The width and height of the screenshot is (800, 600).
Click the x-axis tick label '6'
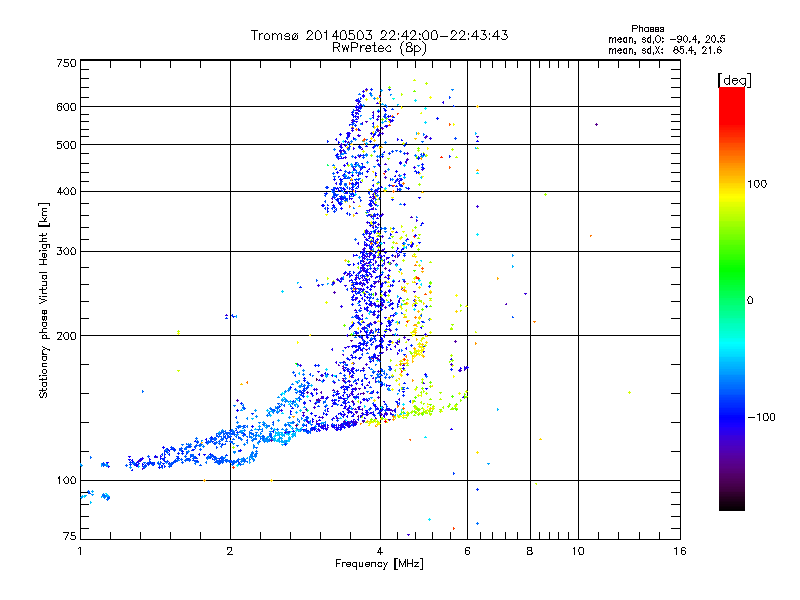pyautogui.click(x=467, y=551)
